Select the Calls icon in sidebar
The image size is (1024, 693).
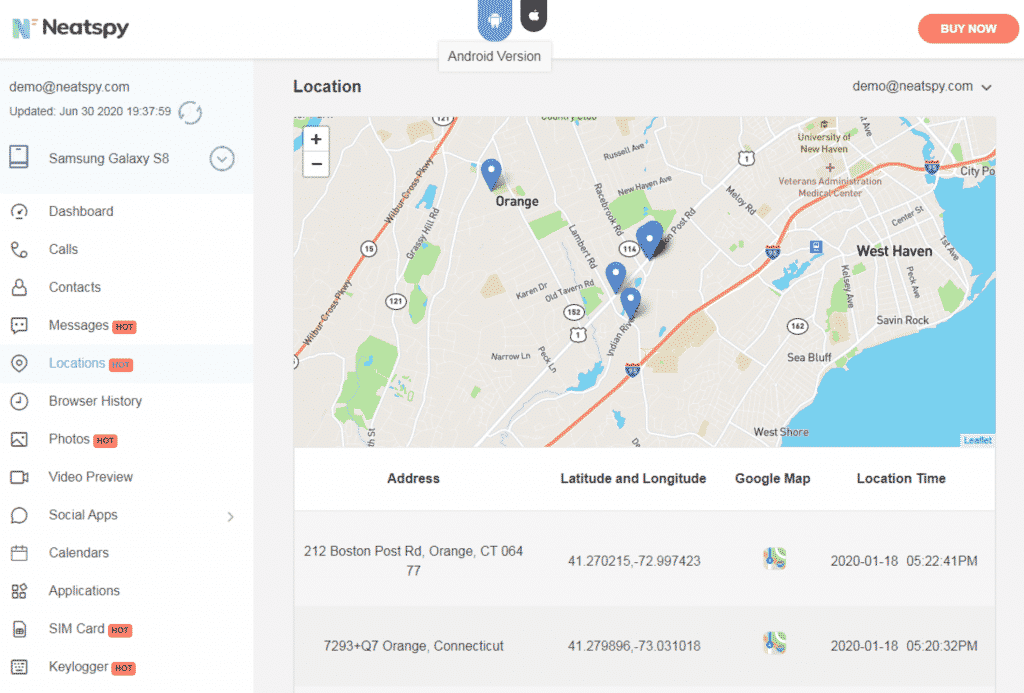tap(65, 249)
